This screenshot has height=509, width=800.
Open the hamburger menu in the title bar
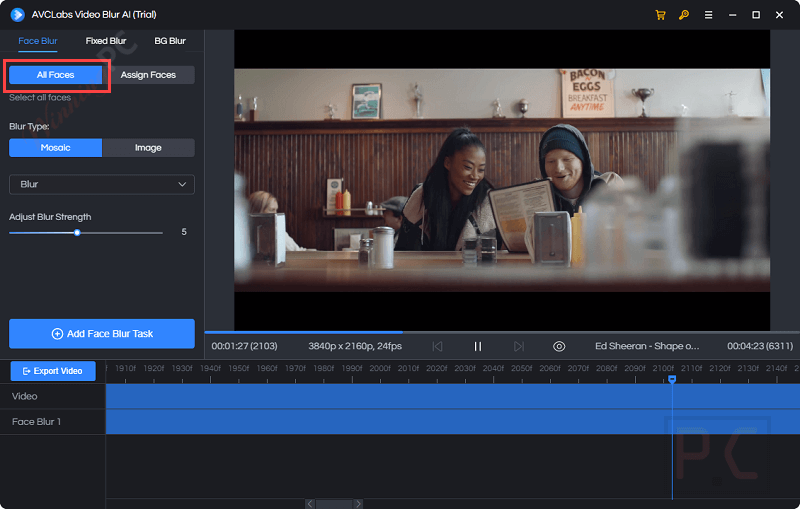tap(708, 15)
